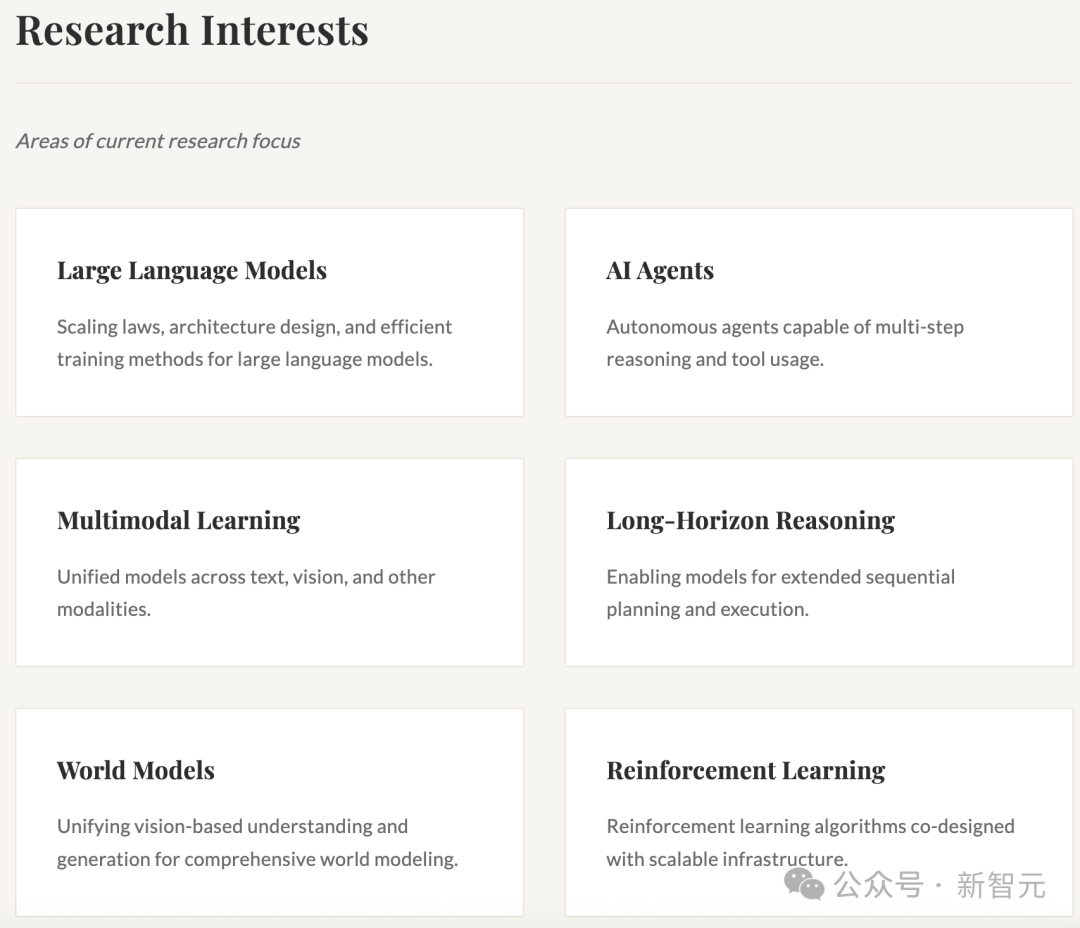
Task: Click the 'reasoning and tool usage.' text line
Action: [x=715, y=359]
